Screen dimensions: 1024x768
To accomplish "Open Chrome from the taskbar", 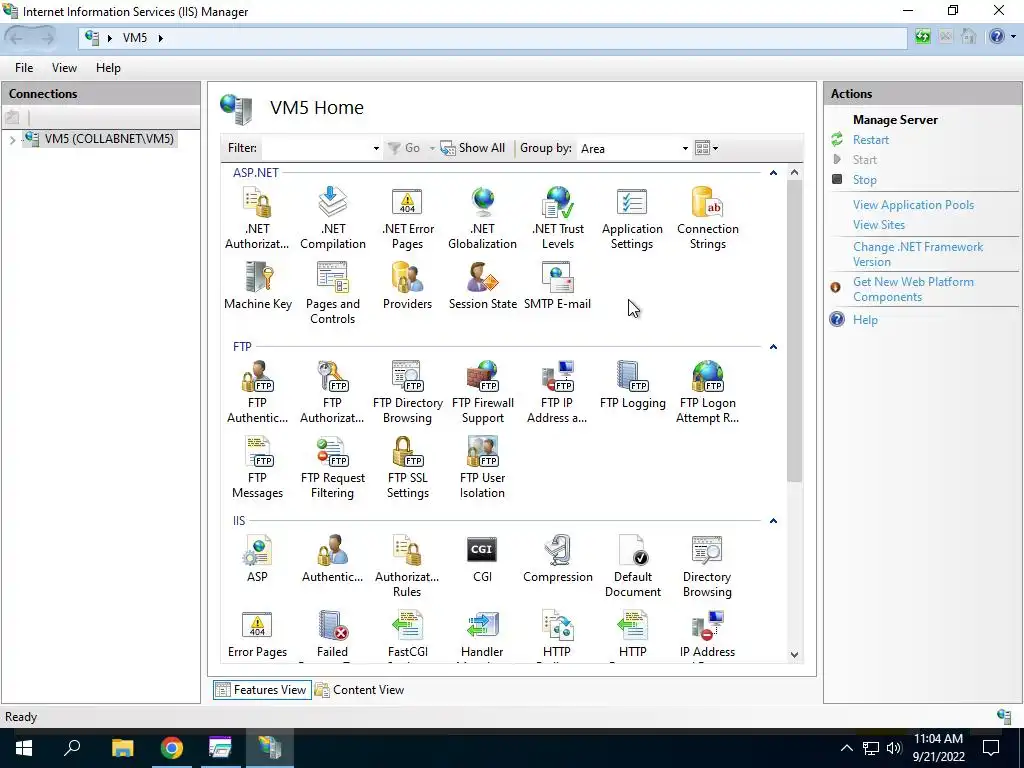I will click(172, 748).
